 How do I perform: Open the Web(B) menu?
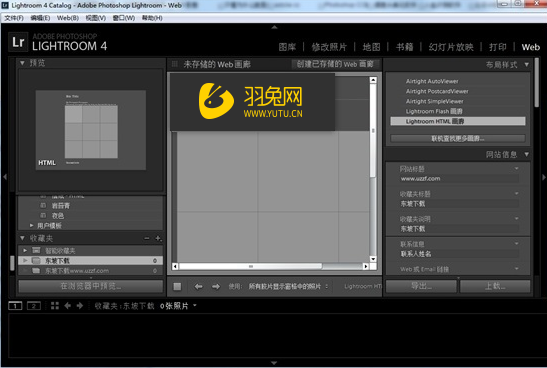coord(68,18)
